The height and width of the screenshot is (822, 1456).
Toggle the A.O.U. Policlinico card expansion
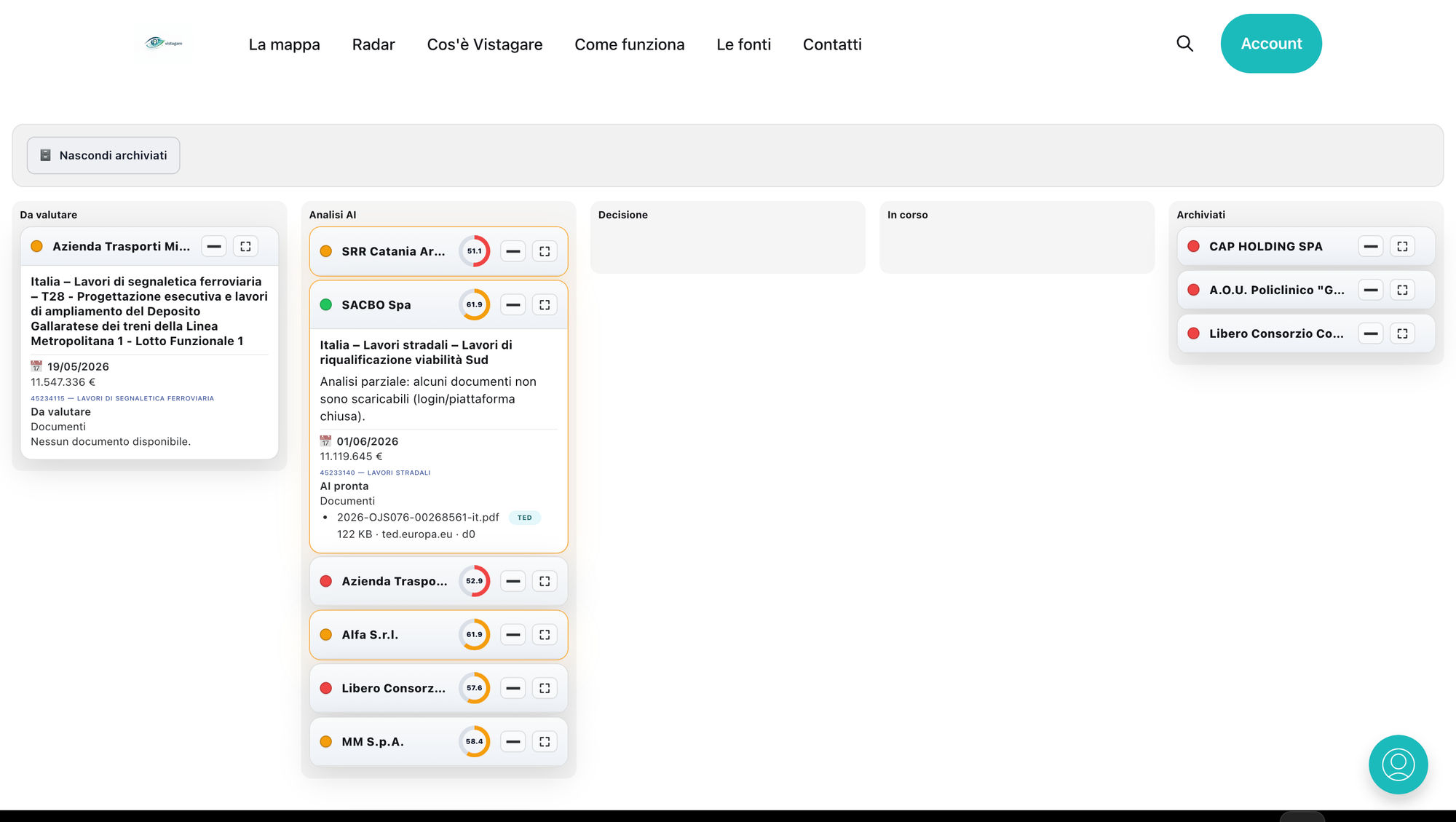point(1370,291)
